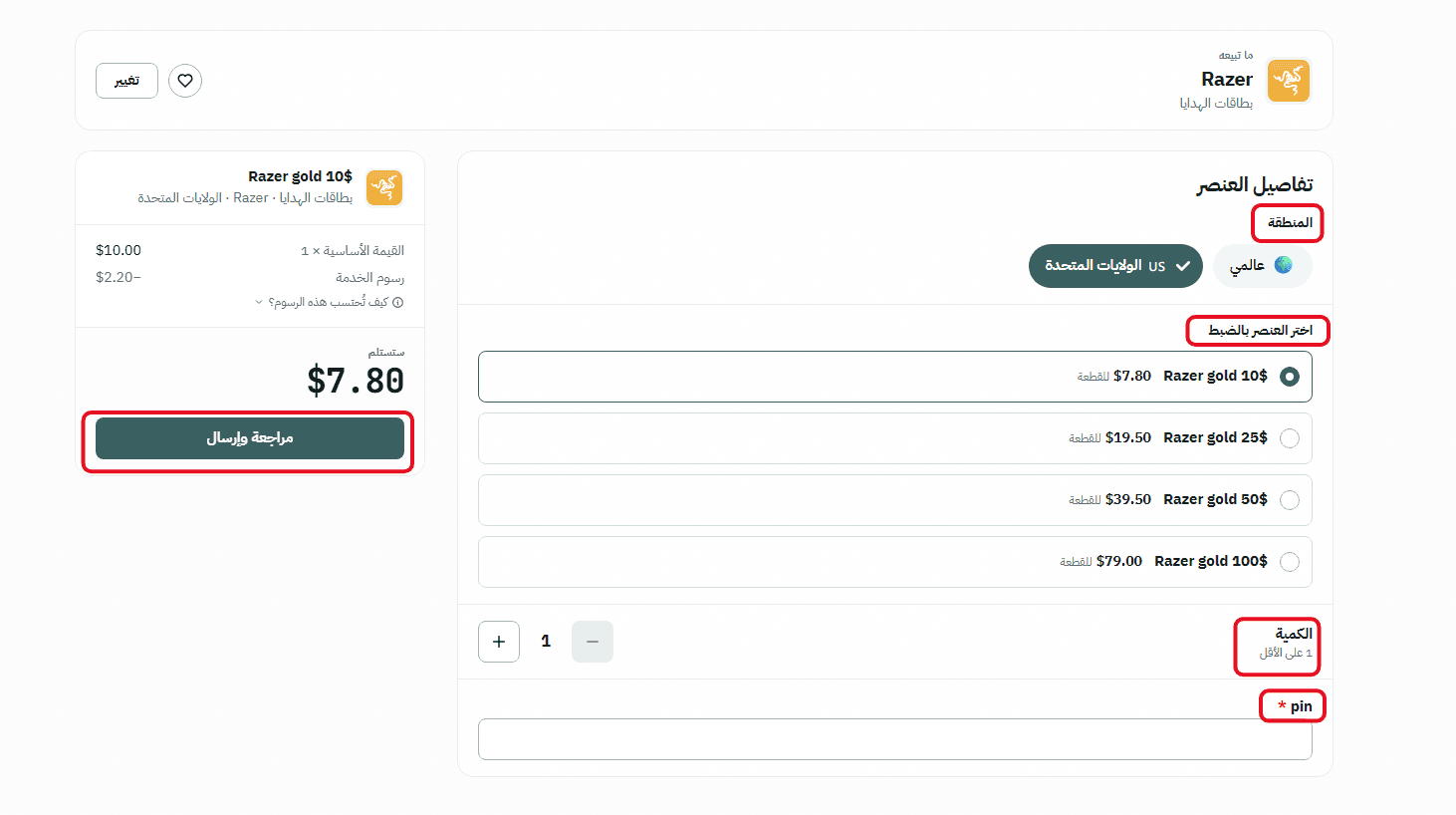This screenshot has height=815, width=1456.
Task: Click the ستستلم label
Action: point(386,353)
